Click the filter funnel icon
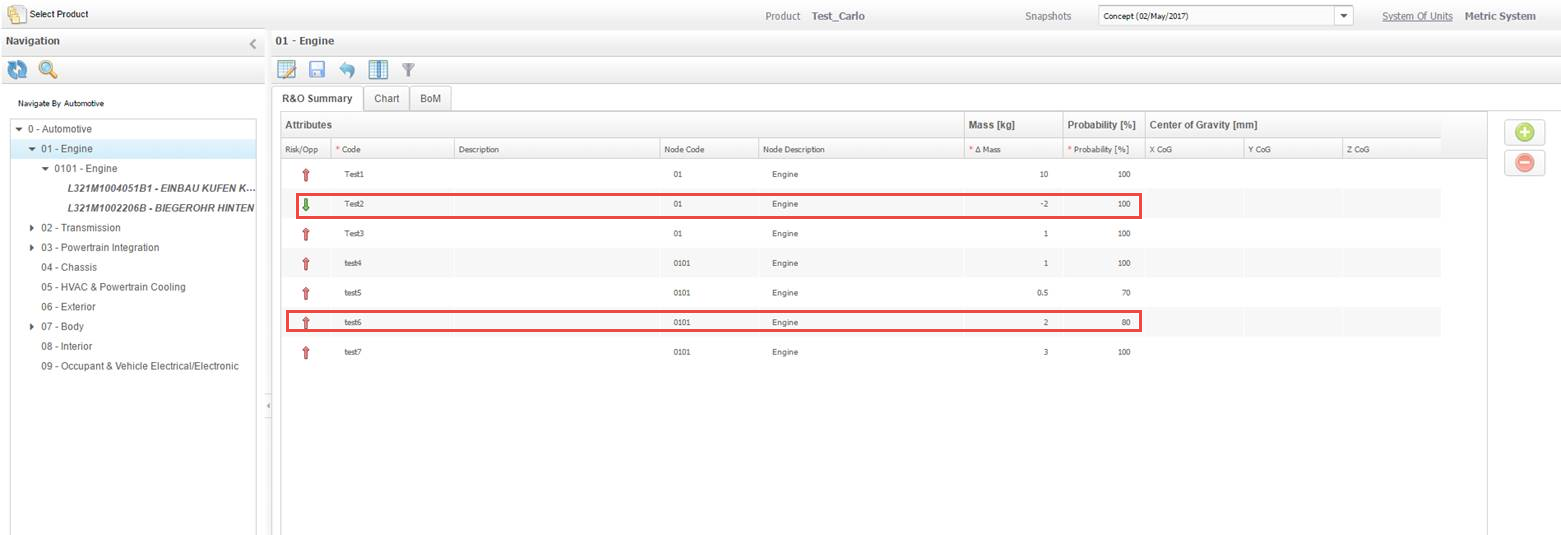The height and width of the screenshot is (535, 1561). (408, 70)
